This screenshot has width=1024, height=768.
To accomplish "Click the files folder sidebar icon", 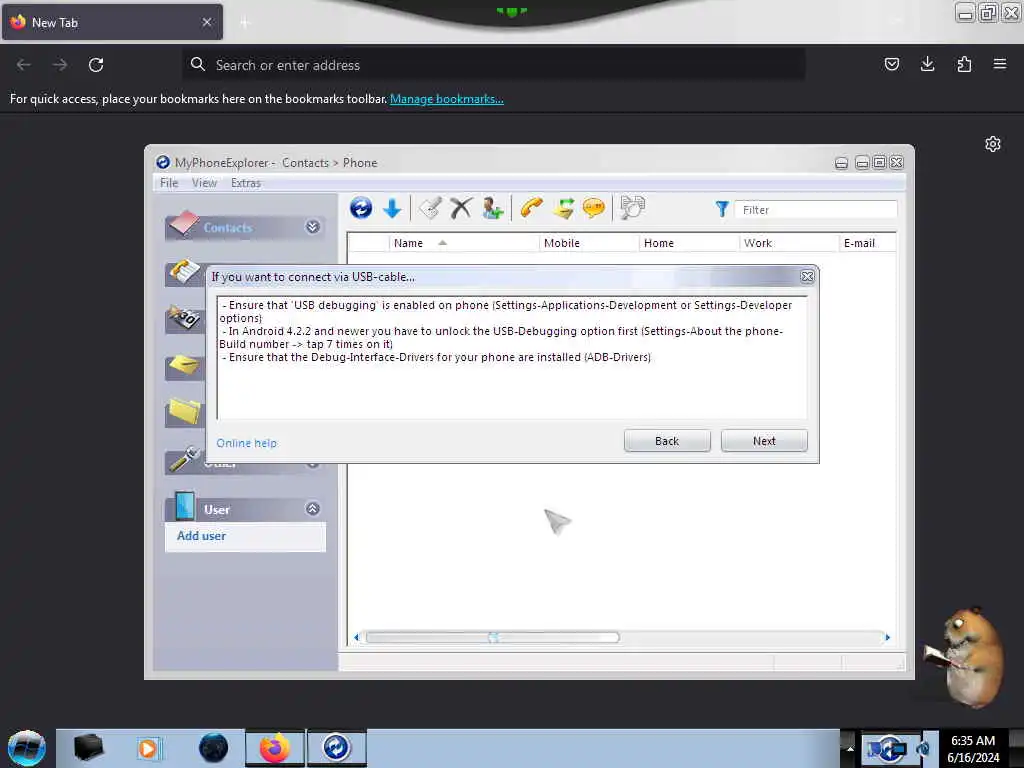I will click(x=184, y=411).
